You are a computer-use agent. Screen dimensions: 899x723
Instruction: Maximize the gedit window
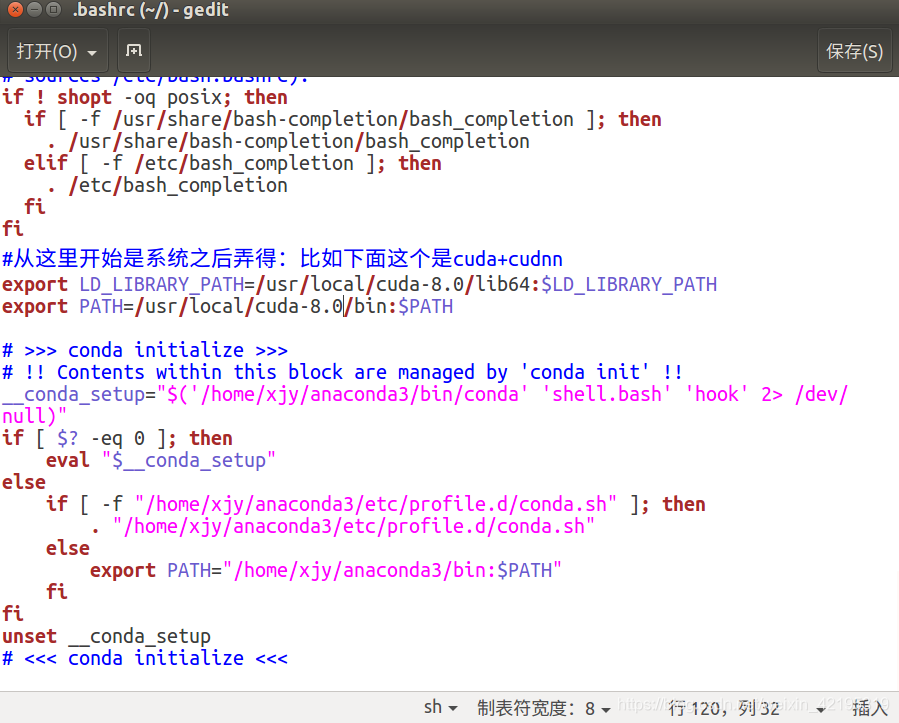(x=53, y=9)
